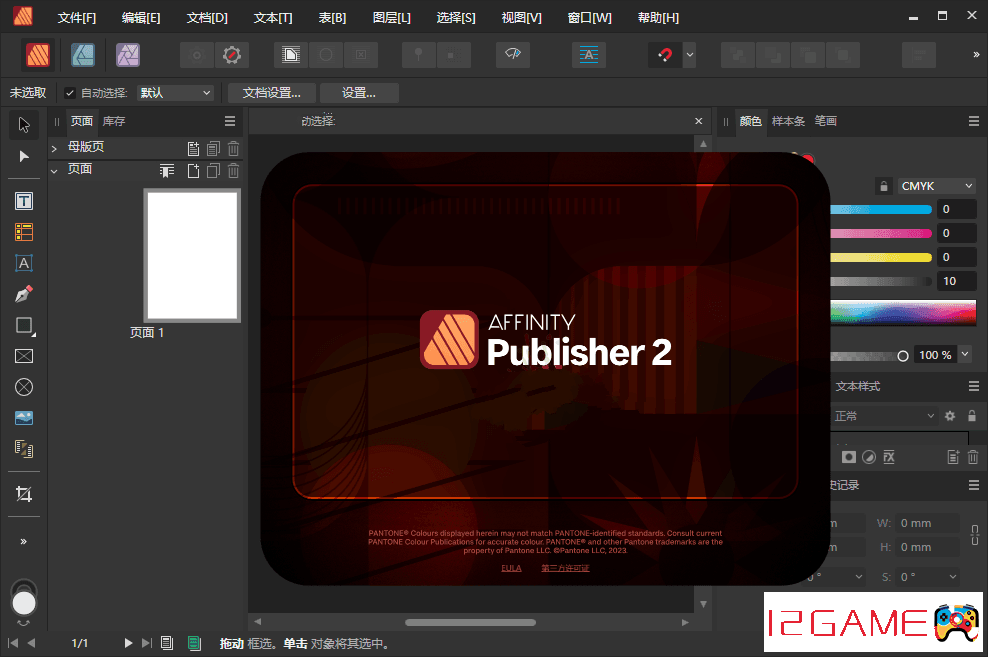988x657 pixels.
Task: Select the Pen tool
Action: [x=24, y=294]
